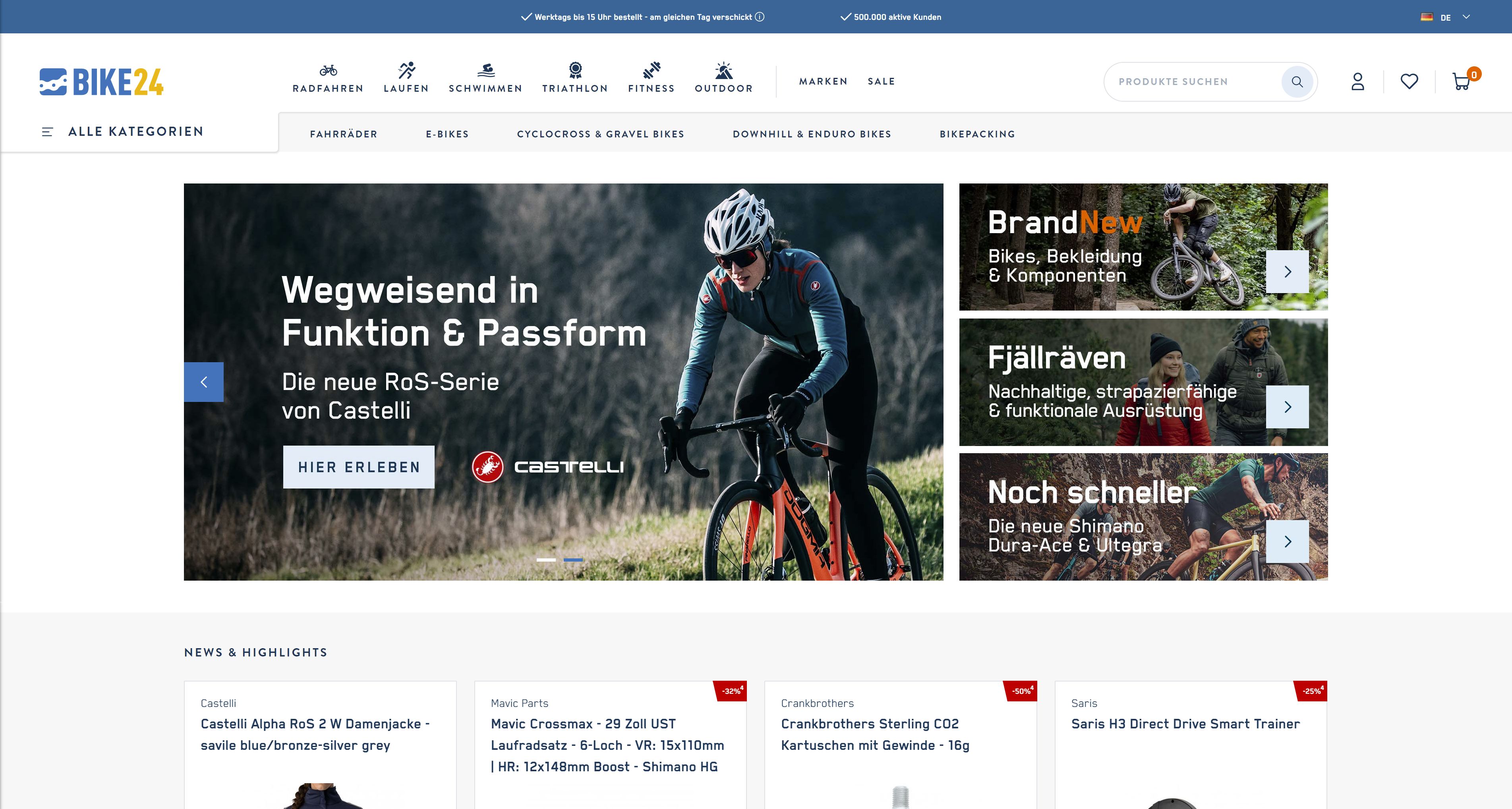Click the carousel previous arrow
1512x809 pixels.
point(204,381)
